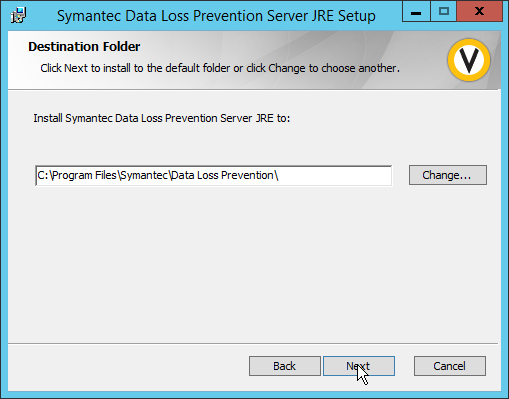
Task: Close the setup window
Action: click(480, 12)
